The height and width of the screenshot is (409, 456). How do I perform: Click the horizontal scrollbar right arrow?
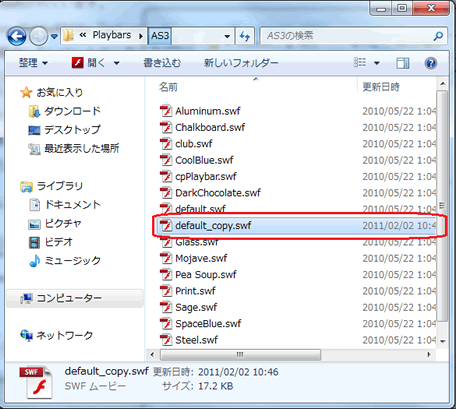point(429,355)
